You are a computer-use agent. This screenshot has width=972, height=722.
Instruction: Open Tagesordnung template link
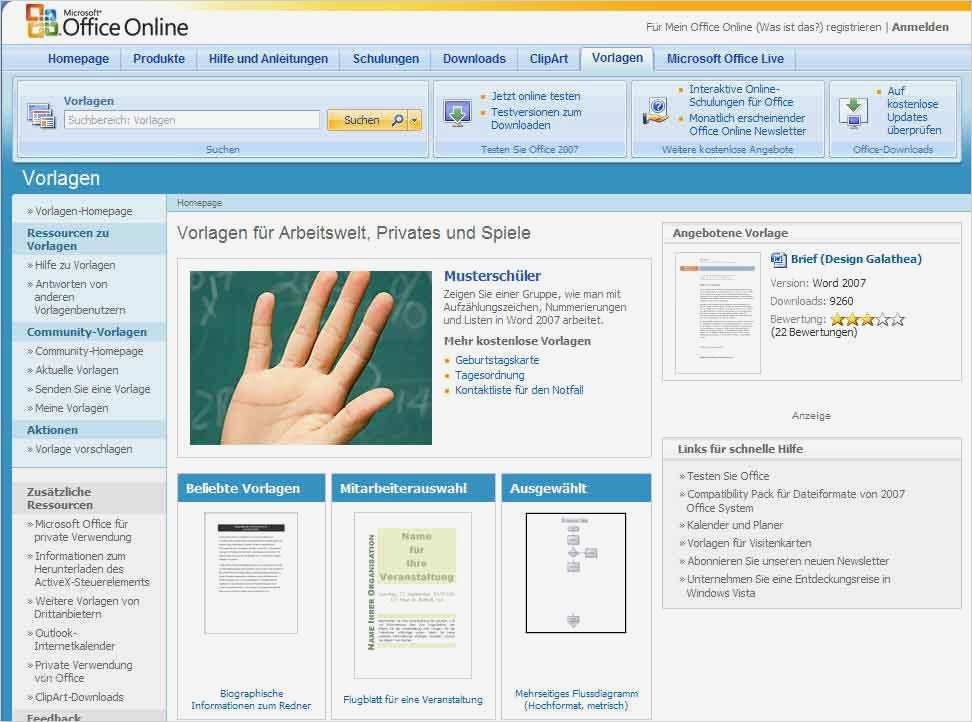click(x=490, y=375)
